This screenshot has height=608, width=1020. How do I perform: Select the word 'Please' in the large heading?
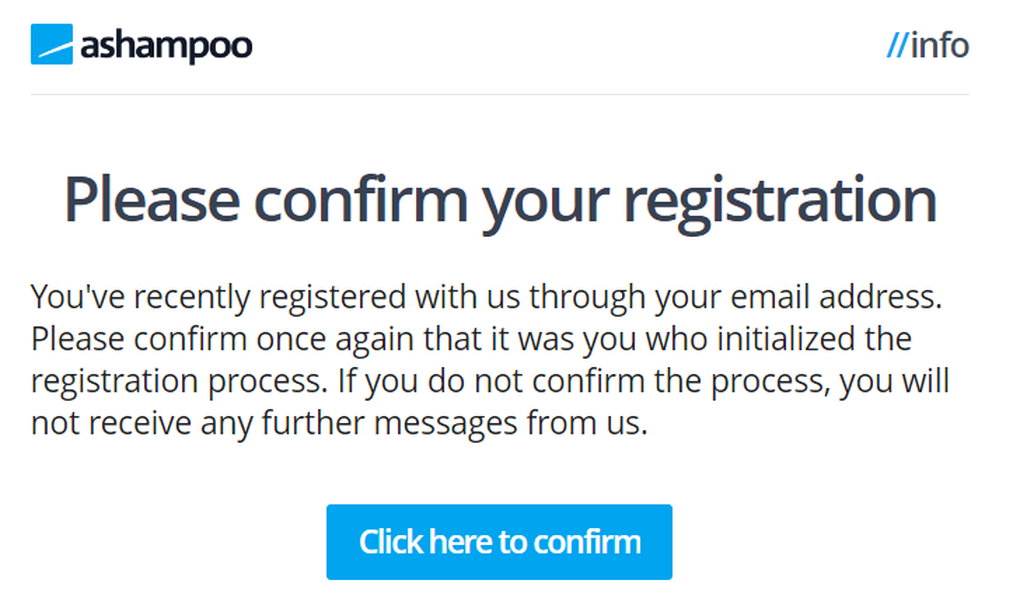point(152,200)
